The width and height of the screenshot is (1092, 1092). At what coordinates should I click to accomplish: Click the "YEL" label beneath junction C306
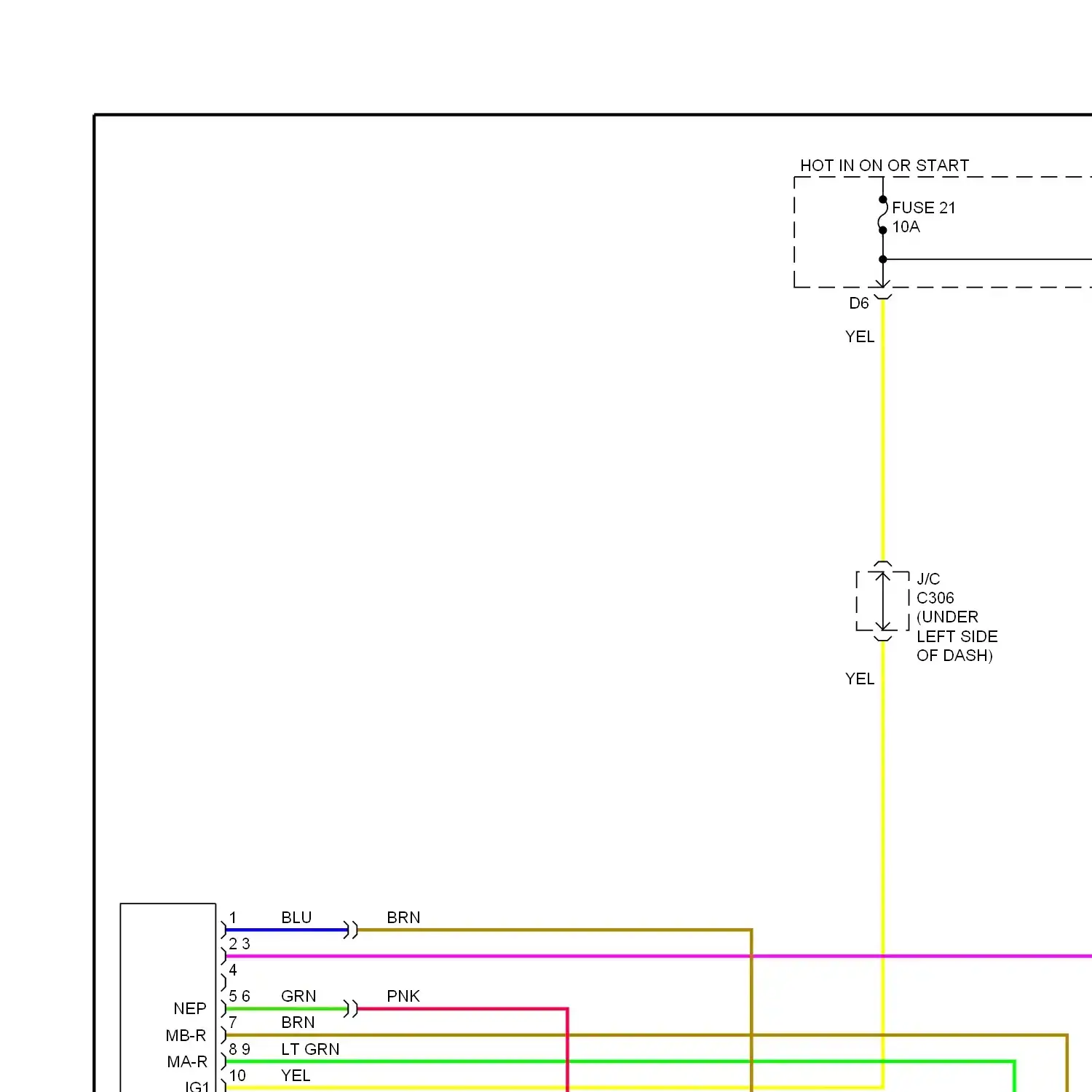pyautogui.click(x=860, y=679)
